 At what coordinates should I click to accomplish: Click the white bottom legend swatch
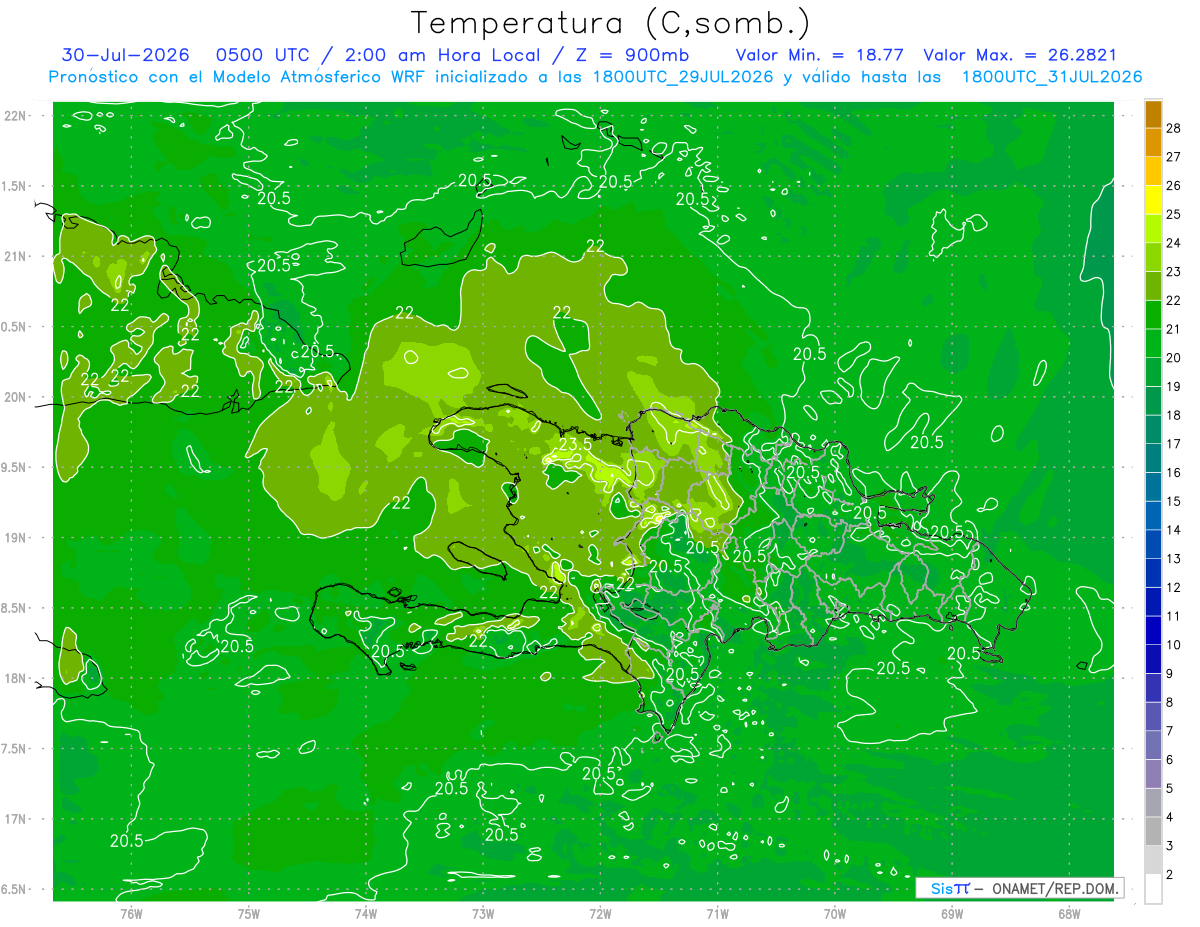tap(1153, 889)
